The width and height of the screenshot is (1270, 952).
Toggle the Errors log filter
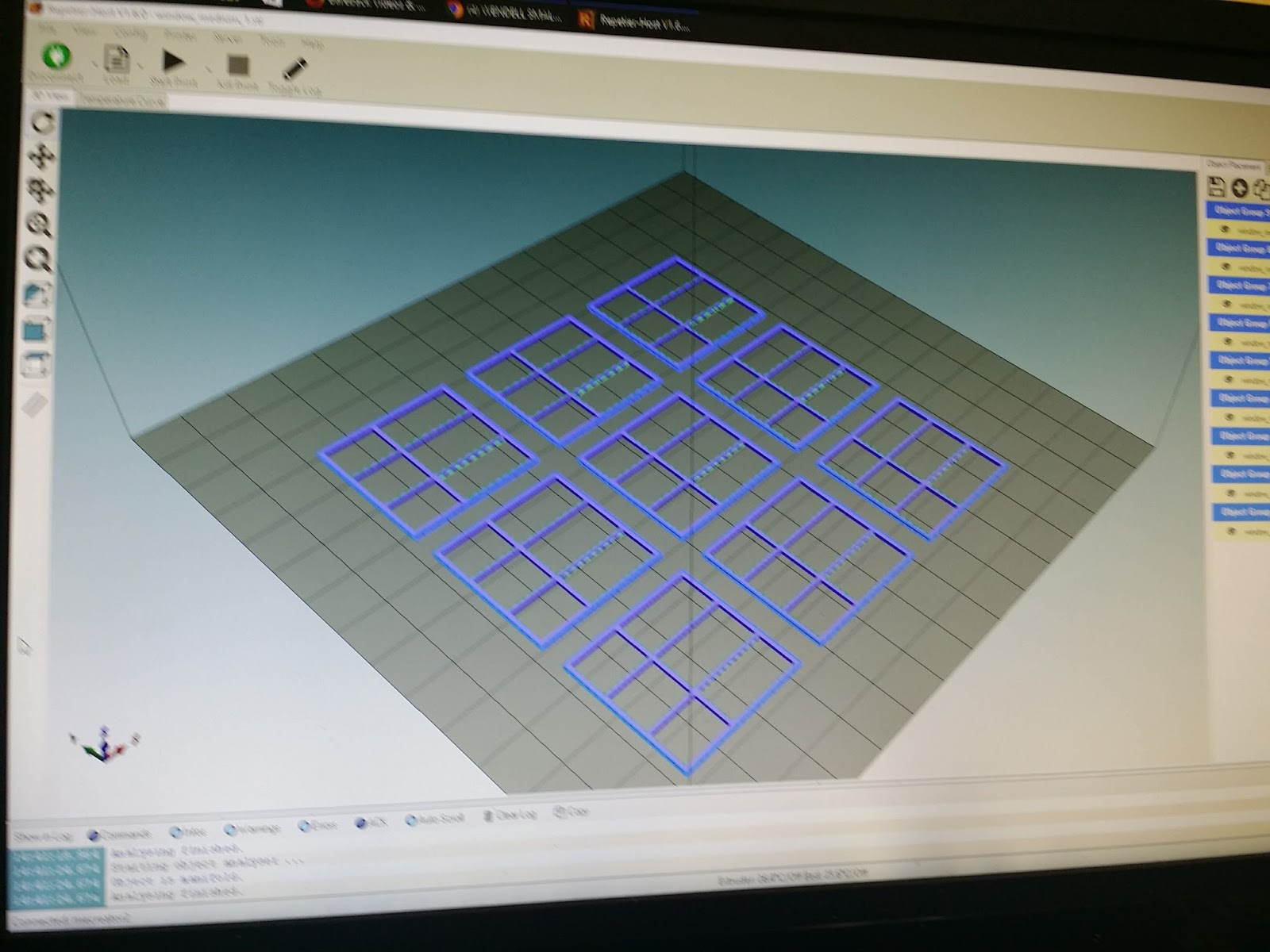click(x=317, y=826)
